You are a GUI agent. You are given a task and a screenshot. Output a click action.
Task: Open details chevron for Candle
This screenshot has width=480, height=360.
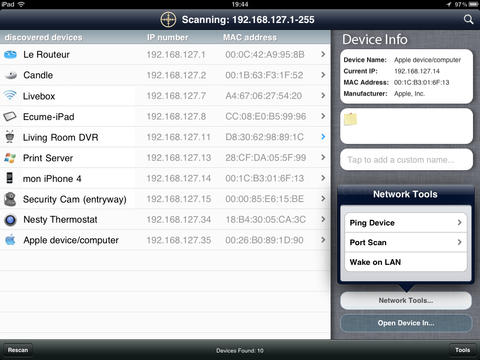pos(323,75)
